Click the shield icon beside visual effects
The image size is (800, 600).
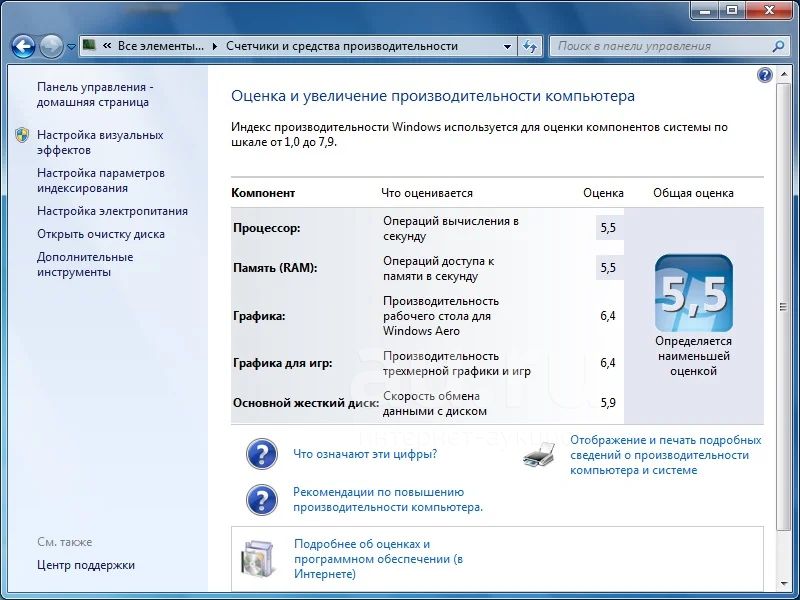pyautogui.click(x=22, y=135)
